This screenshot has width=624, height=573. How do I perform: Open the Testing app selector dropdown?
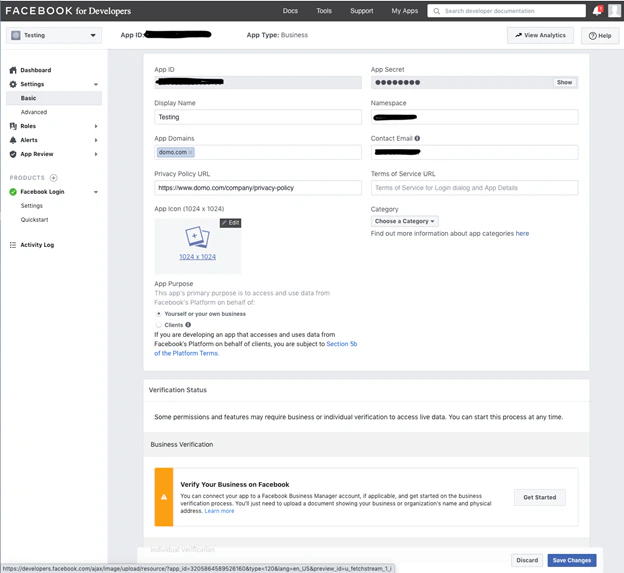[54, 35]
